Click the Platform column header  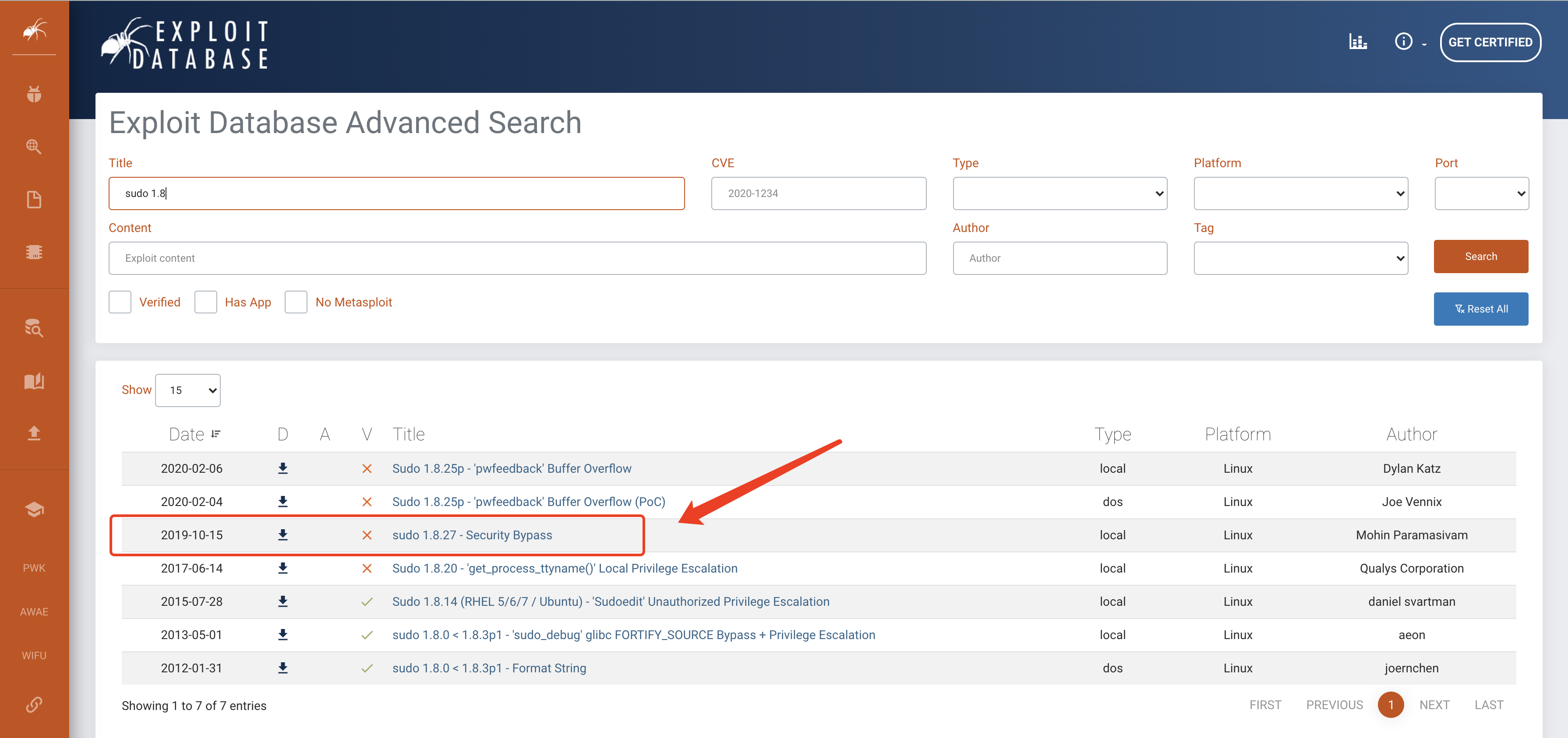pos(1237,434)
